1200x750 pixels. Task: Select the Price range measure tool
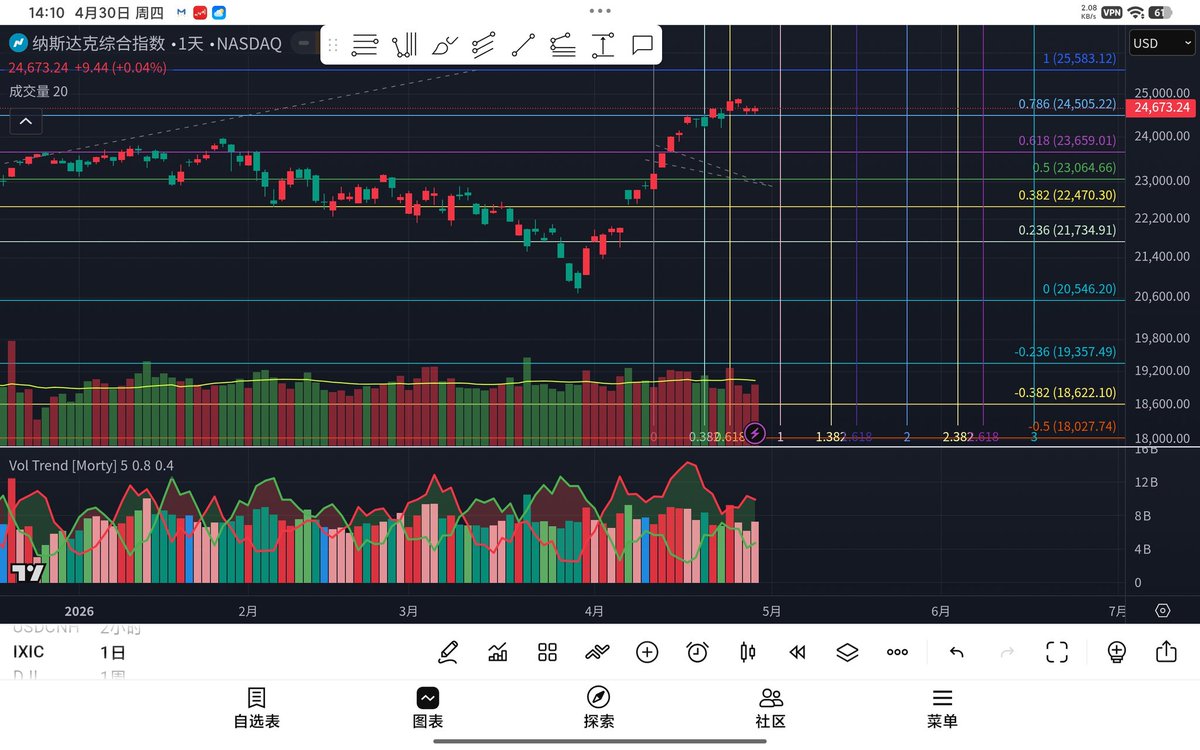602,45
